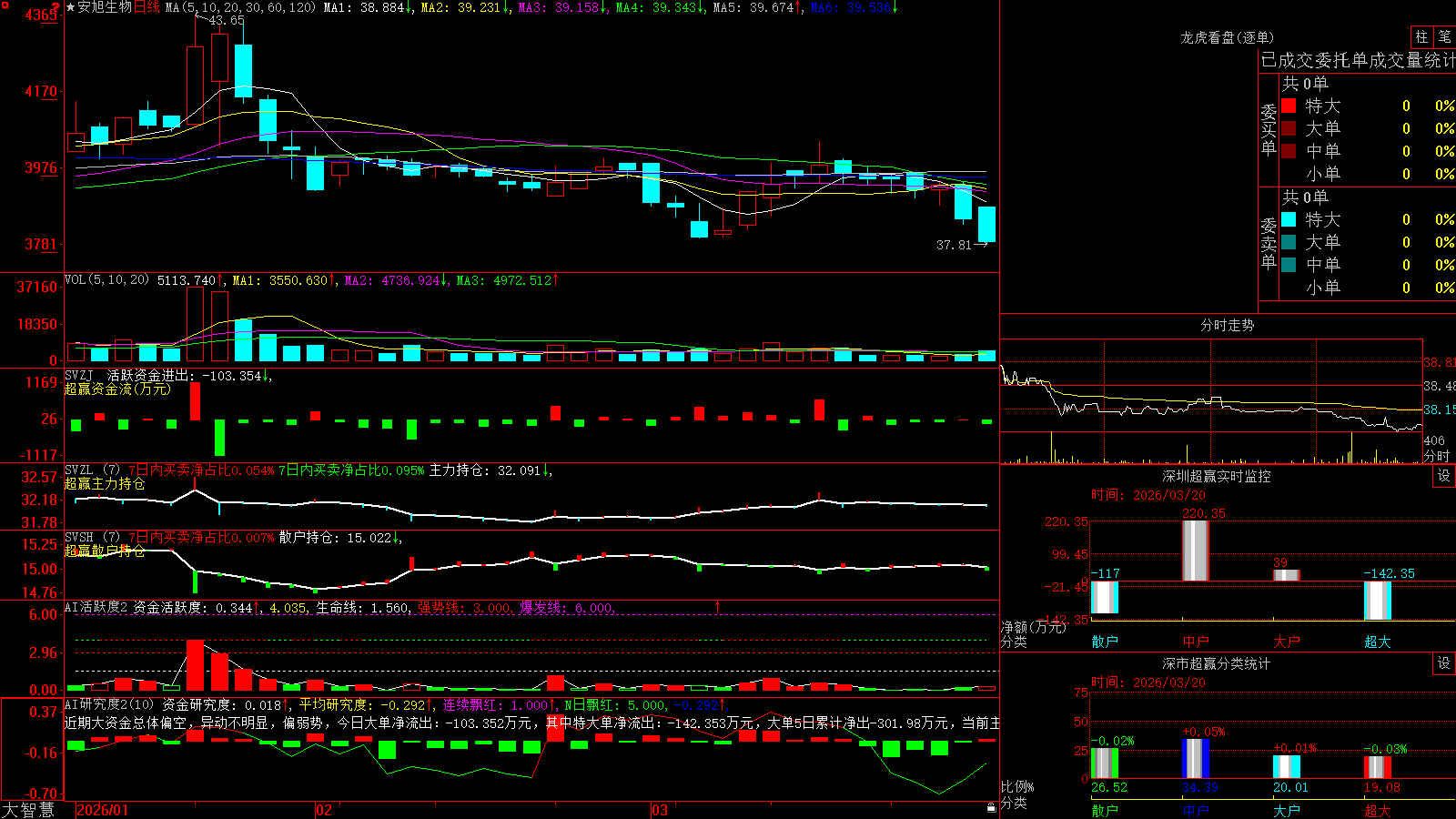Click the 02 month marker on timeline

[x=323, y=810]
